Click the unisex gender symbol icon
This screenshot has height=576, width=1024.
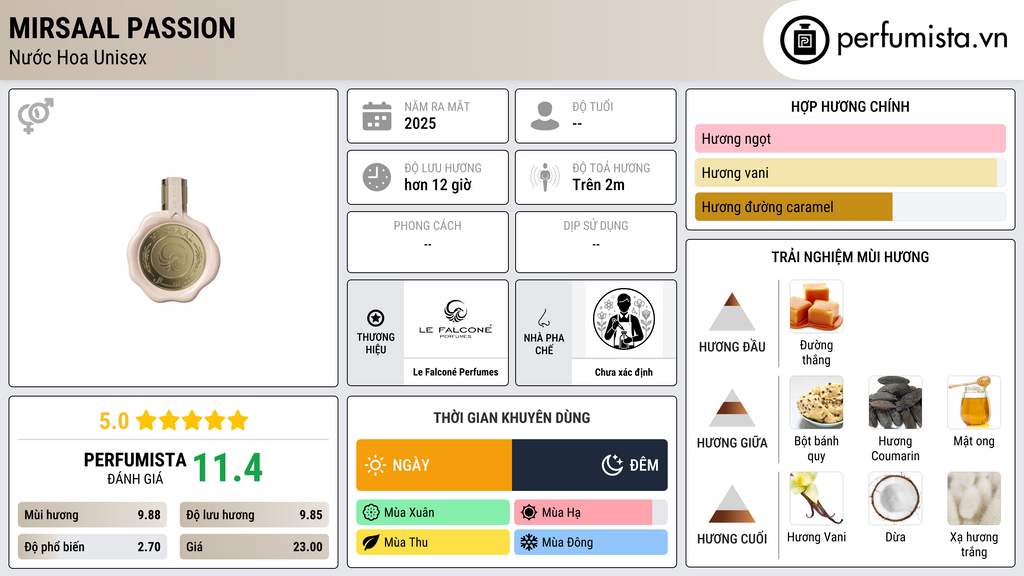(36, 116)
